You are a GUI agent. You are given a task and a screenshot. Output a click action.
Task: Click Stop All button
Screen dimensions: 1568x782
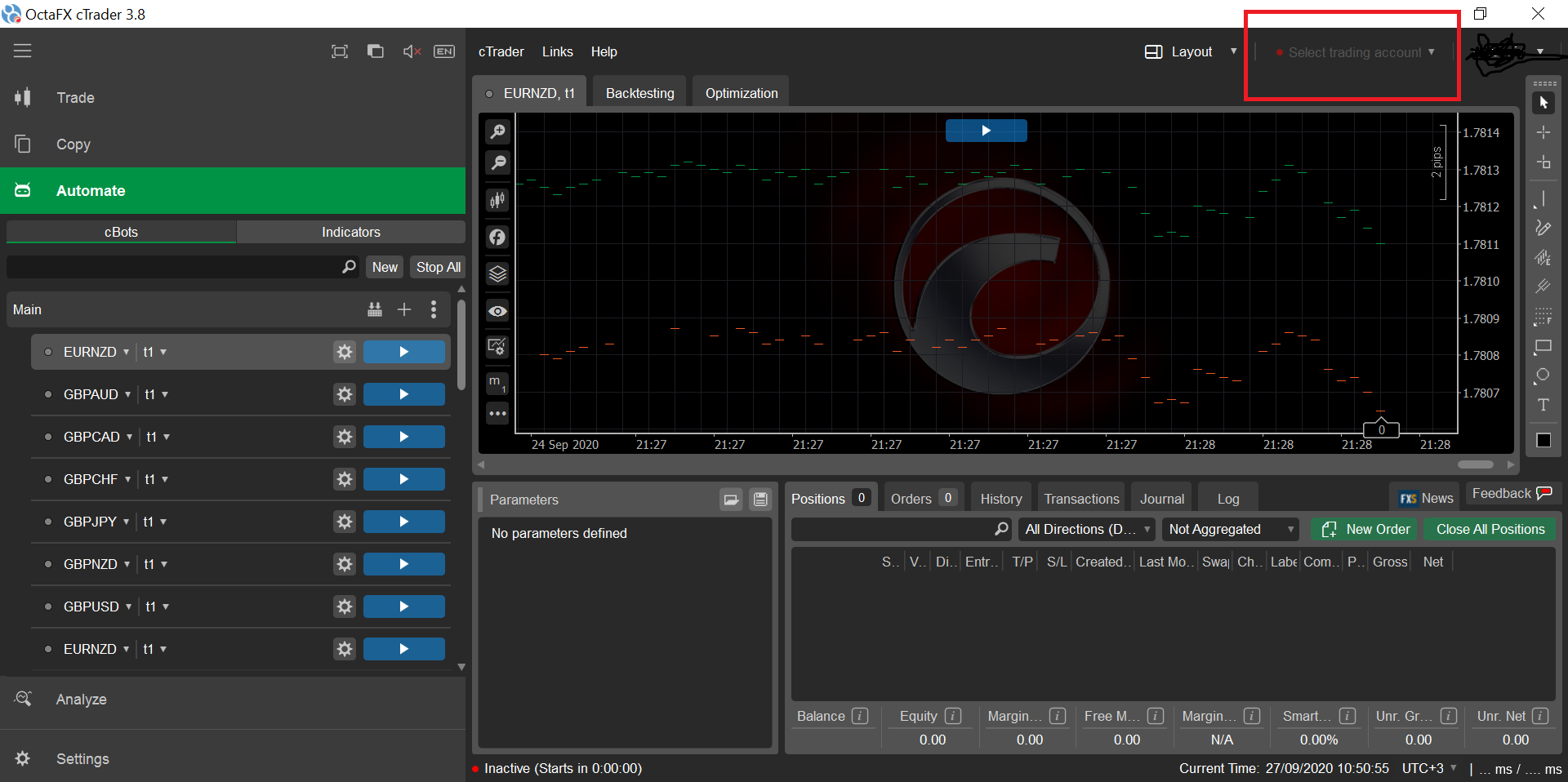click(439, 267)
